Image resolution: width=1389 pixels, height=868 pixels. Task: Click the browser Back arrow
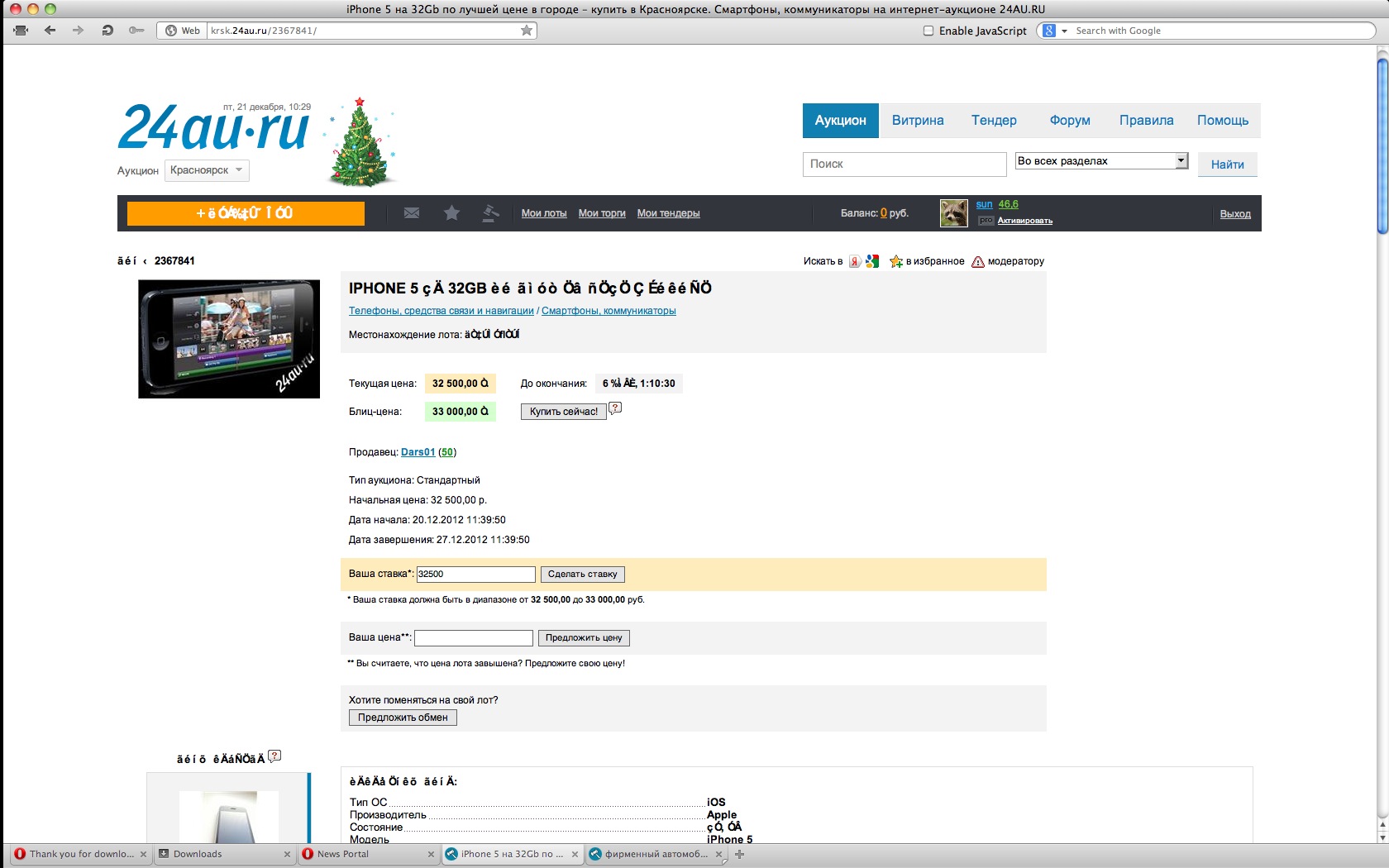tap(50, 31)
